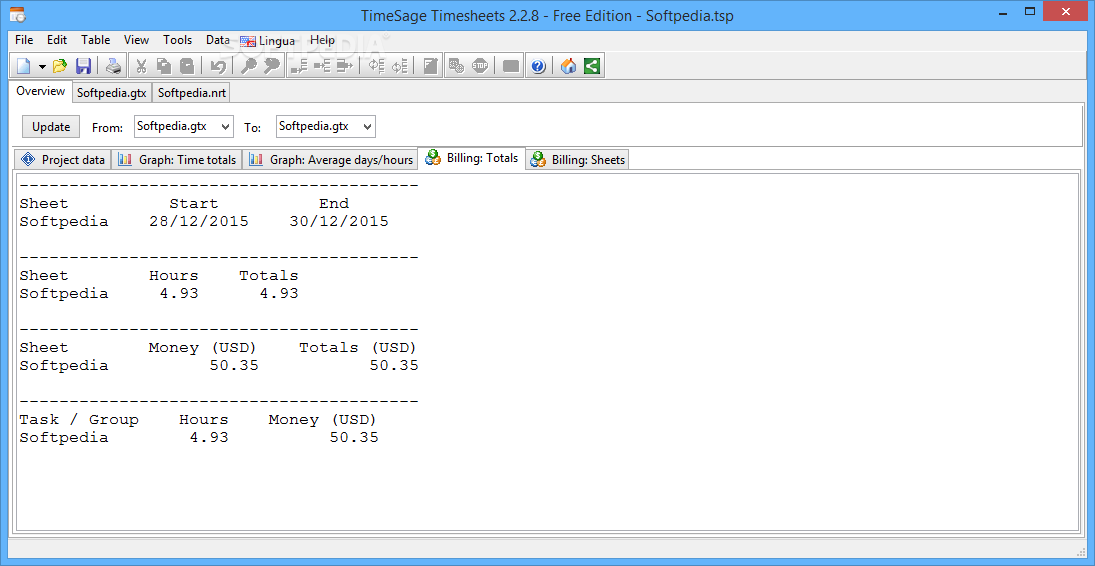Click the first clock-rows timing icon

tap(376, 66)
